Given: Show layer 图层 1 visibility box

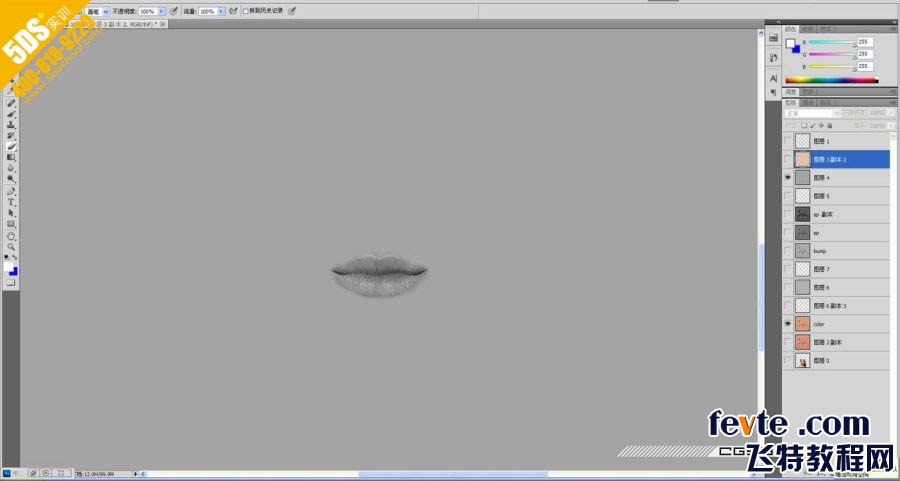Looking at the screenshot, I should [x=788, y=141].
